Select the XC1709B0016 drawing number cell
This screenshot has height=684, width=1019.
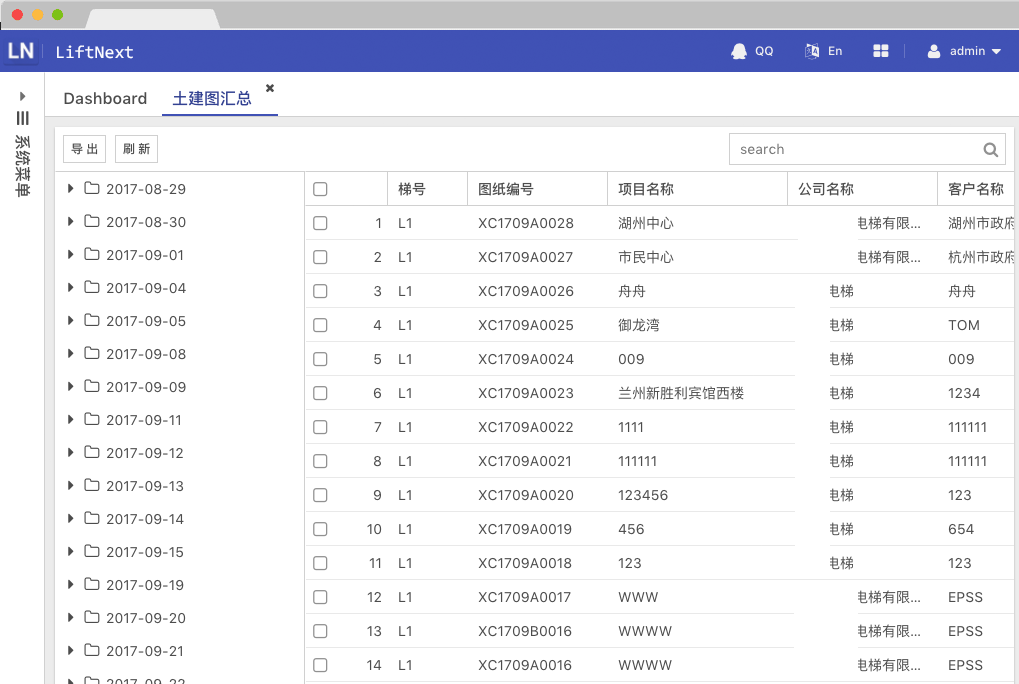pos(525,631)
